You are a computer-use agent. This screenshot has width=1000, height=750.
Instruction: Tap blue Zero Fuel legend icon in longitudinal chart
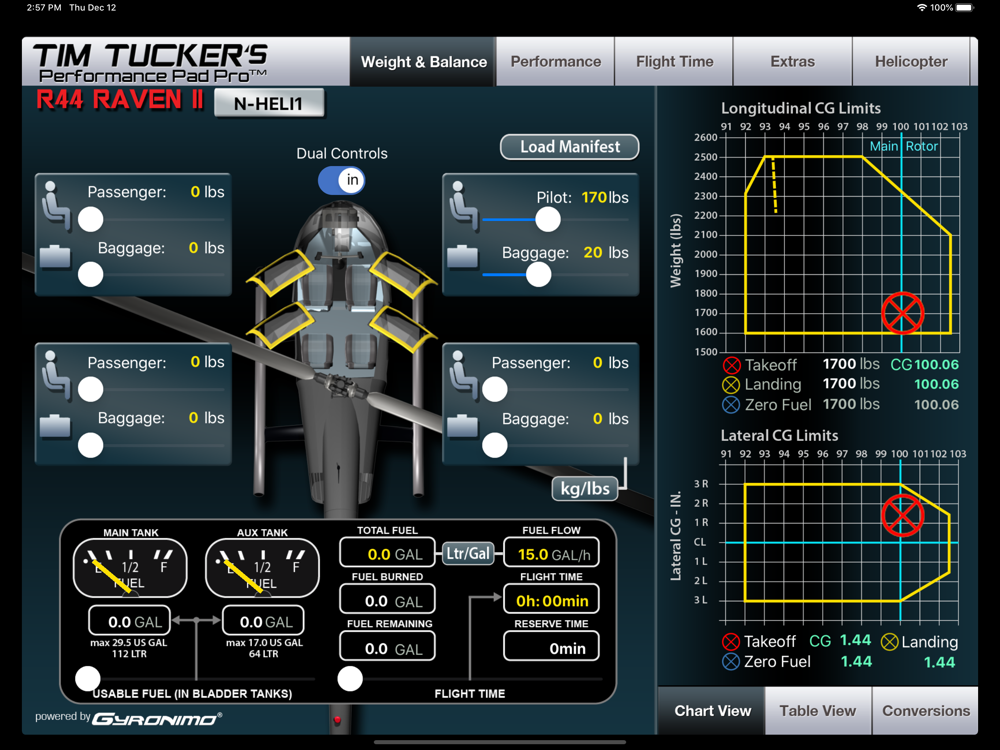tap(732, 405)
